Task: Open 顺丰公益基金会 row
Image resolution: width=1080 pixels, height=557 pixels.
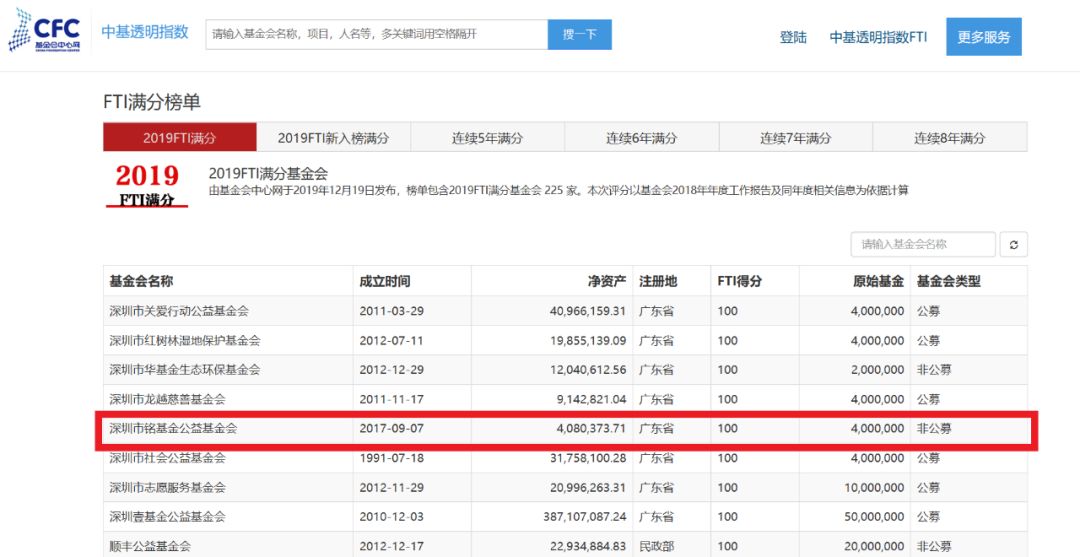Action: pyautogui.click(x=150, y=546)
